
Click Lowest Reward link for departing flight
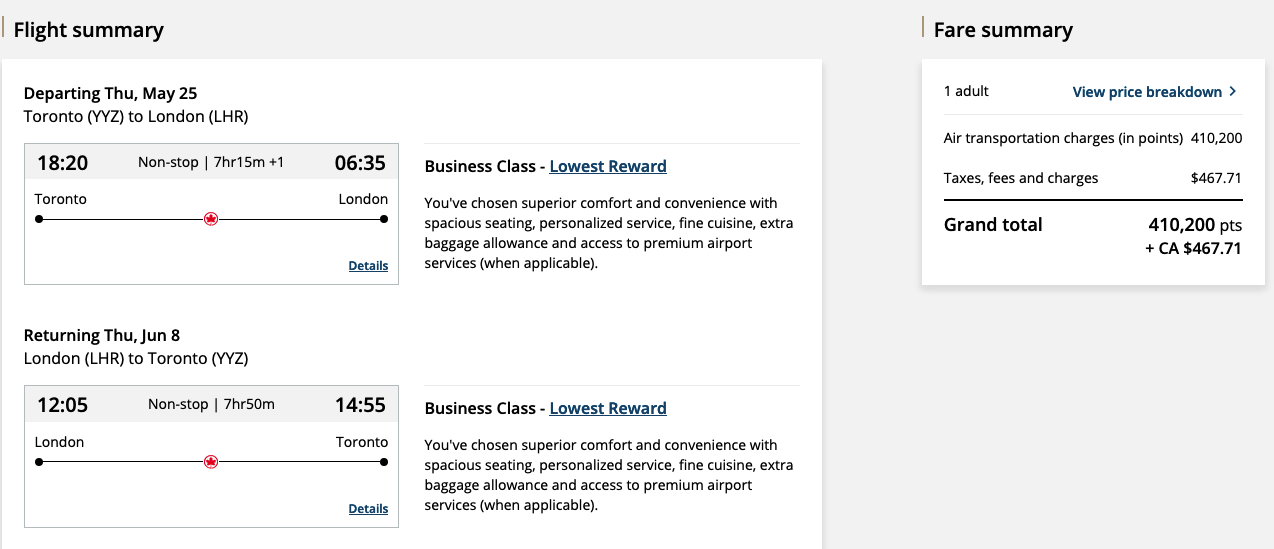coord(608,166)
